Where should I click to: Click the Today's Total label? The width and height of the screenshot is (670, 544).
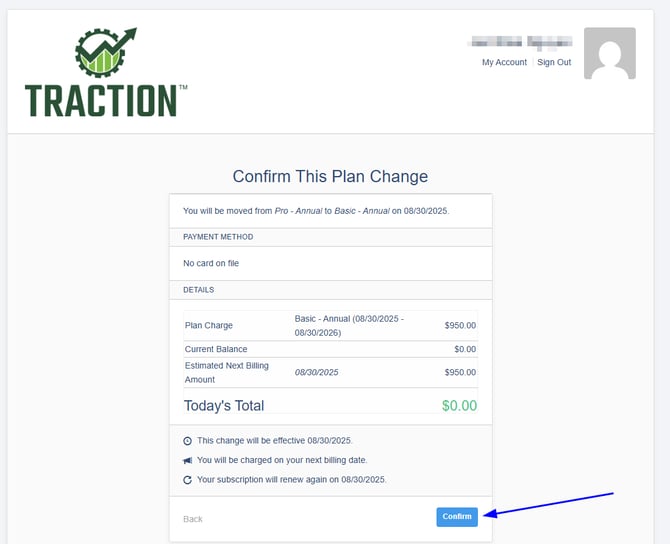(x=224, y=406)
